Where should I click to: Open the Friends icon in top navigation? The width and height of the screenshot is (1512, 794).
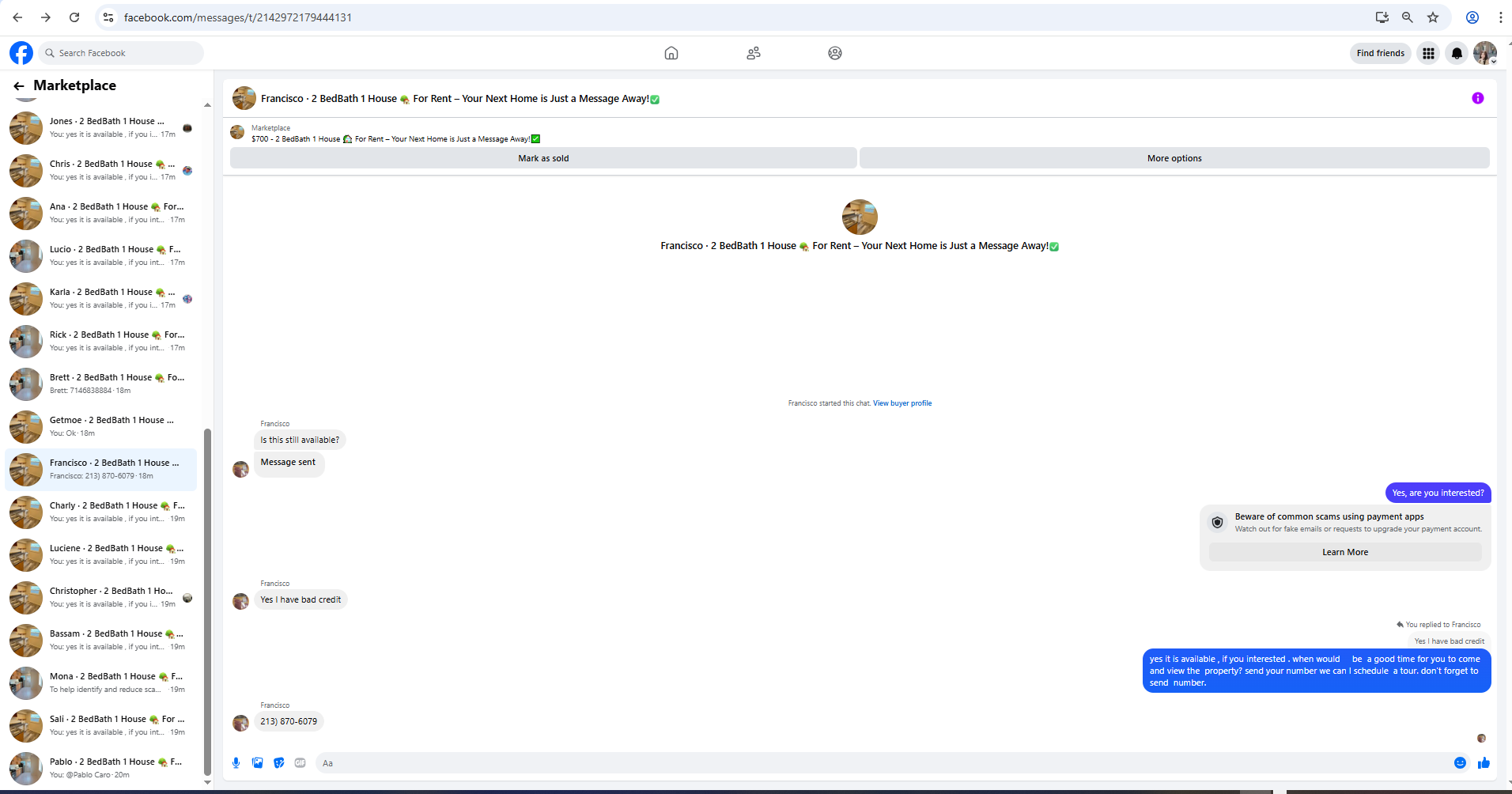[x=754, y=53]
